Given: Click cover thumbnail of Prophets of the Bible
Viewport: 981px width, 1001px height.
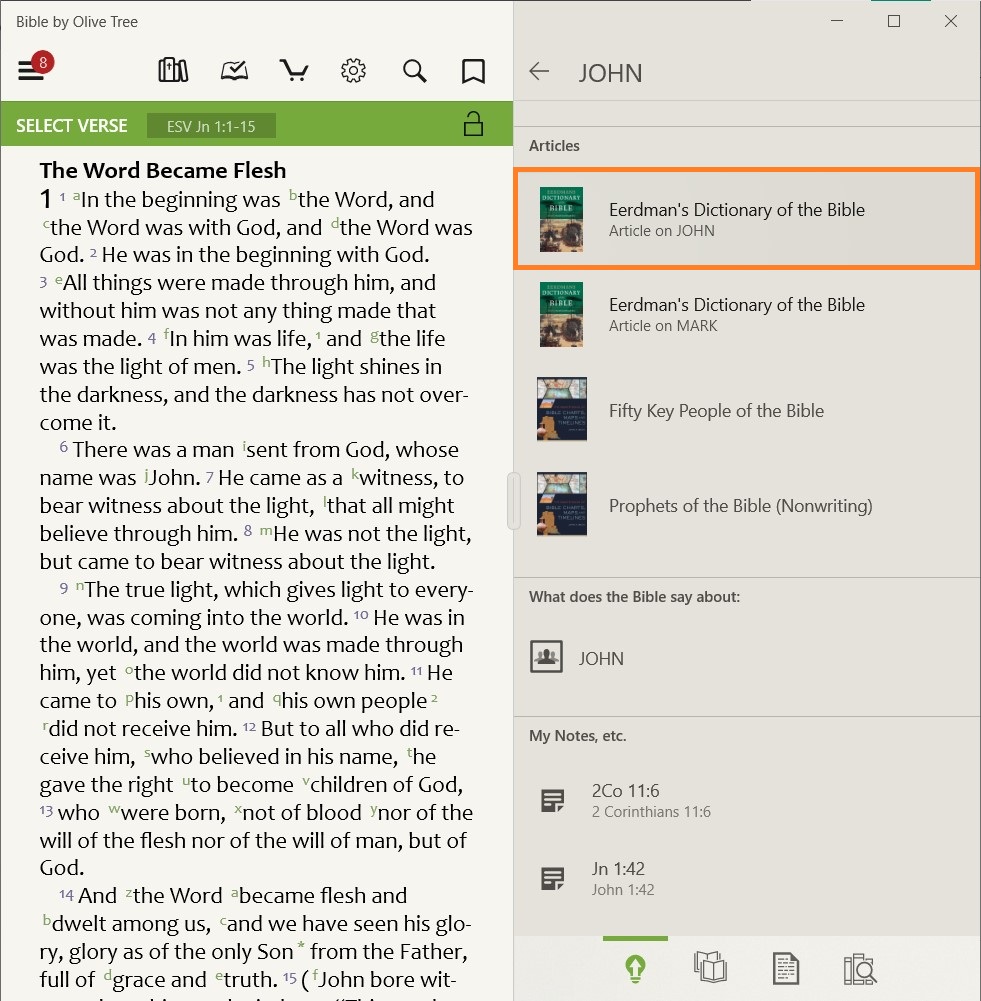Looking at the screenshot, I should [562, 504].
